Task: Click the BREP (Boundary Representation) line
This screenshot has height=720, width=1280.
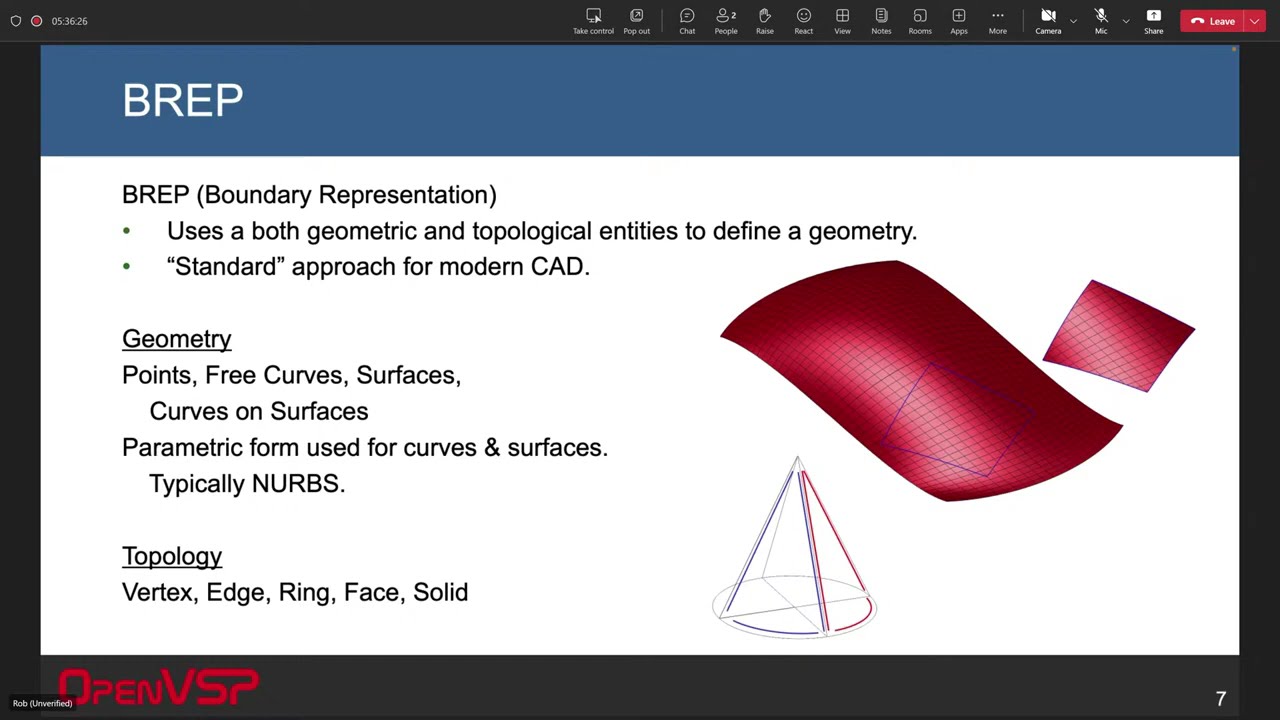Action: (309, 195)
